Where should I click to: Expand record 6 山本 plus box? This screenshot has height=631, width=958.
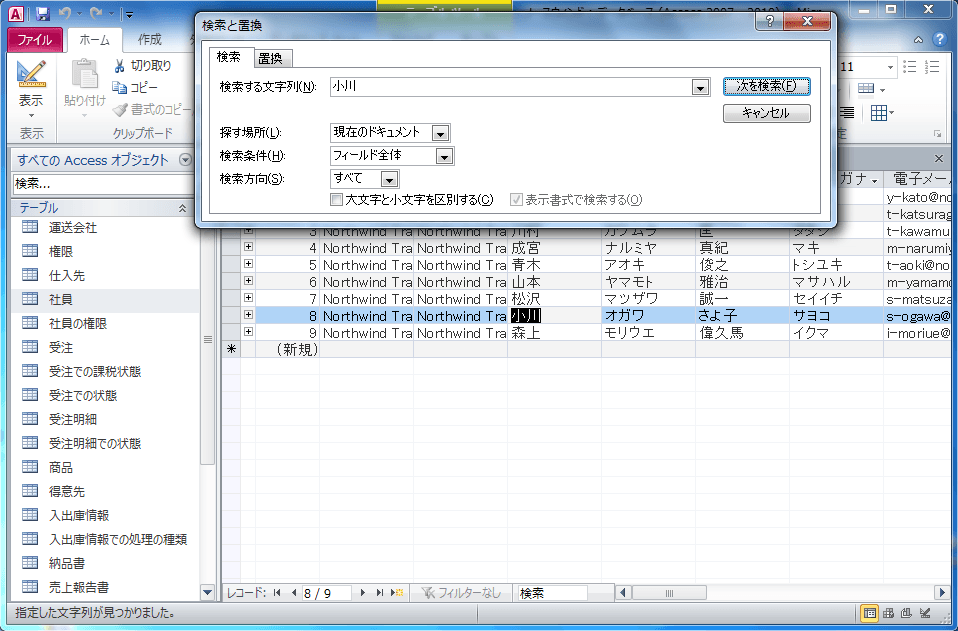(249, 281)
